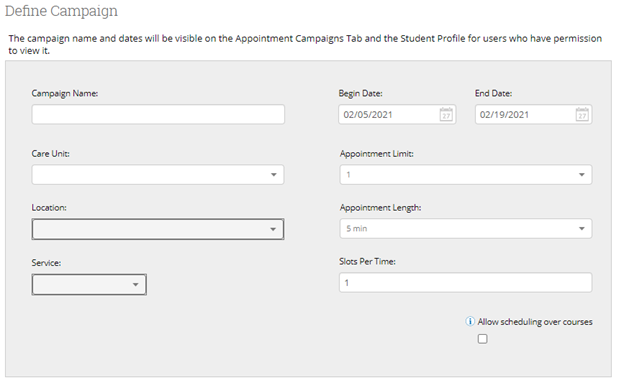Click the Location label
The image size is (624, 388).
(49, 208)
